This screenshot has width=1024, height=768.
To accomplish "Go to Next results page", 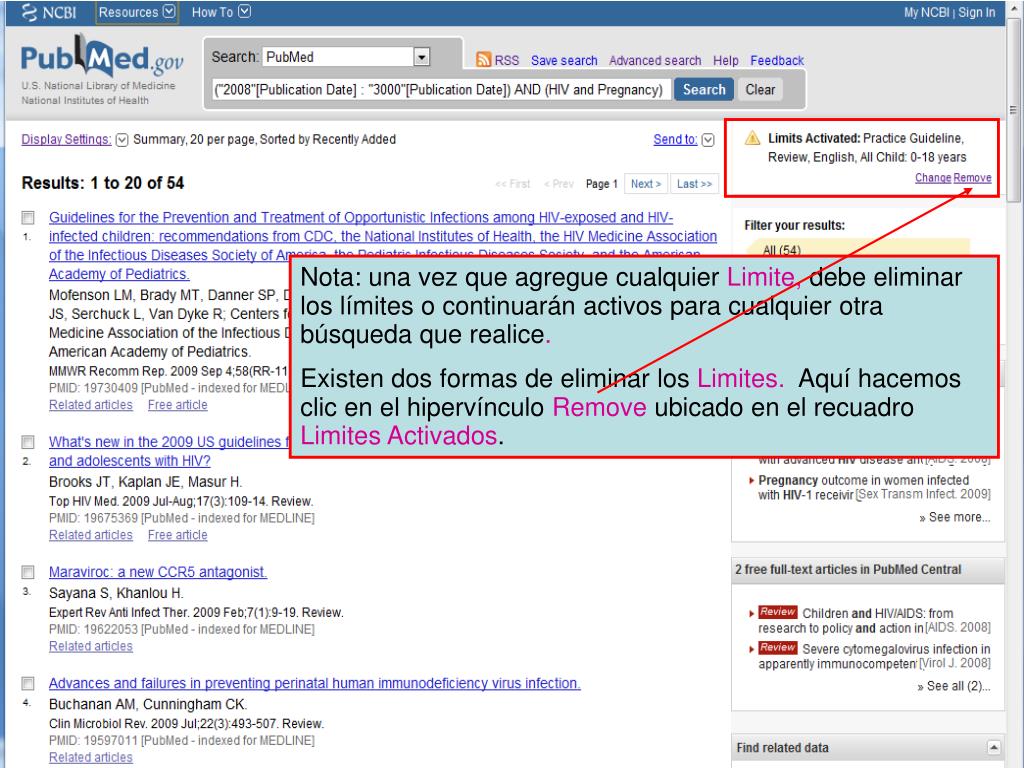I will tap(646, 184).
